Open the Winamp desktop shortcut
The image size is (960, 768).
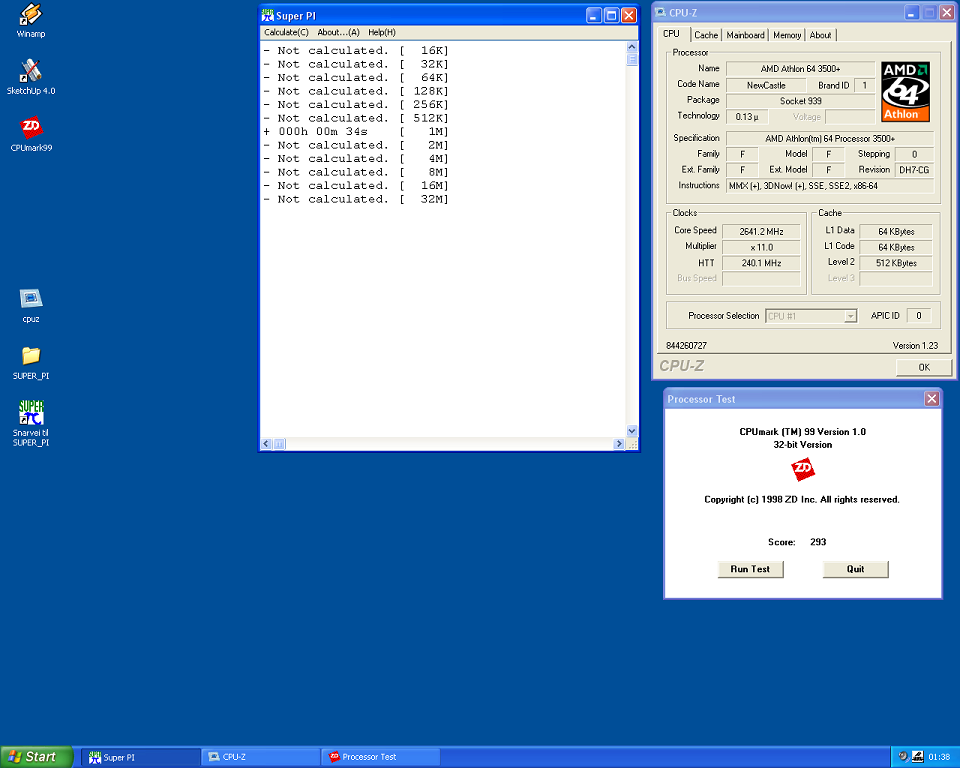click(x=31, y=20)
